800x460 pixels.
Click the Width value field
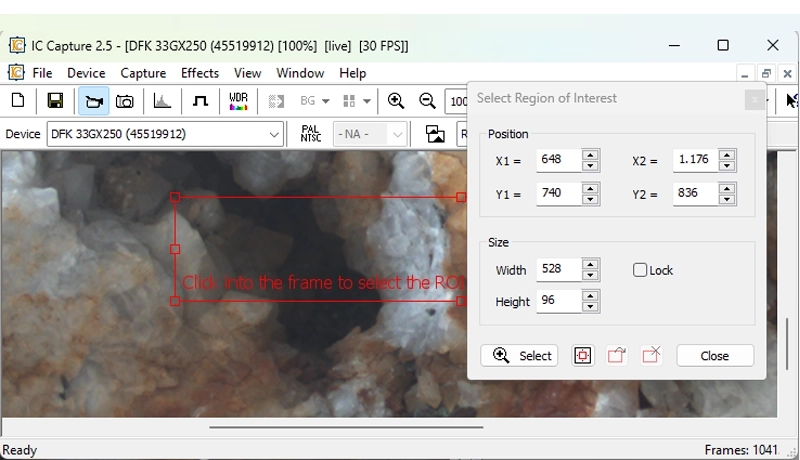click(558, 270)
